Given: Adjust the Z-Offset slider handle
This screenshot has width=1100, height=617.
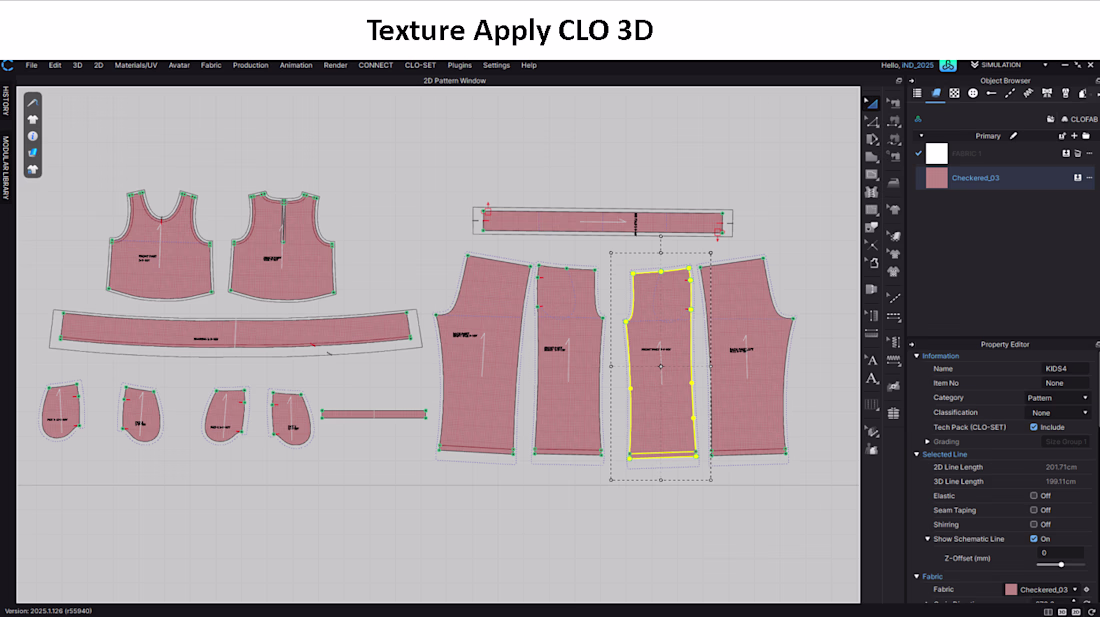Looking at the screenshot, I should pos(1061,564).
